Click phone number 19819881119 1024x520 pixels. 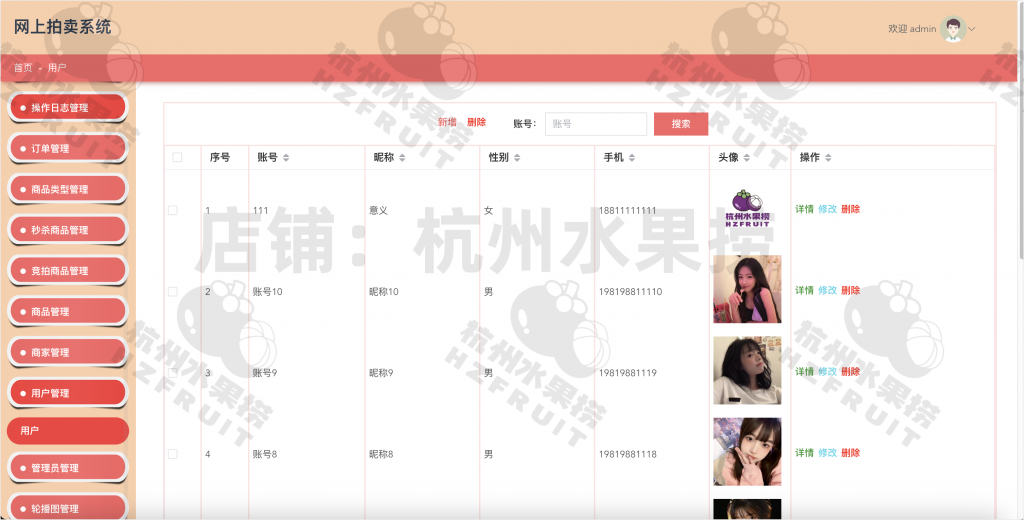pyautogui.click(x=628, y=372)
